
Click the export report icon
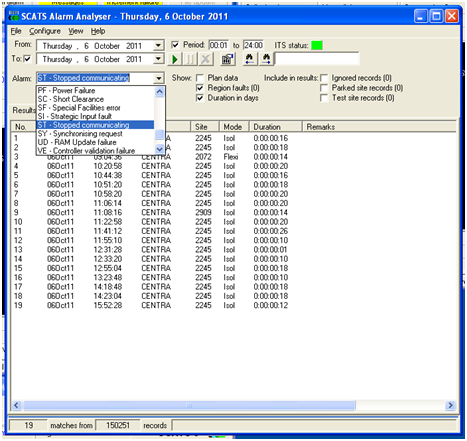[228, 59]
